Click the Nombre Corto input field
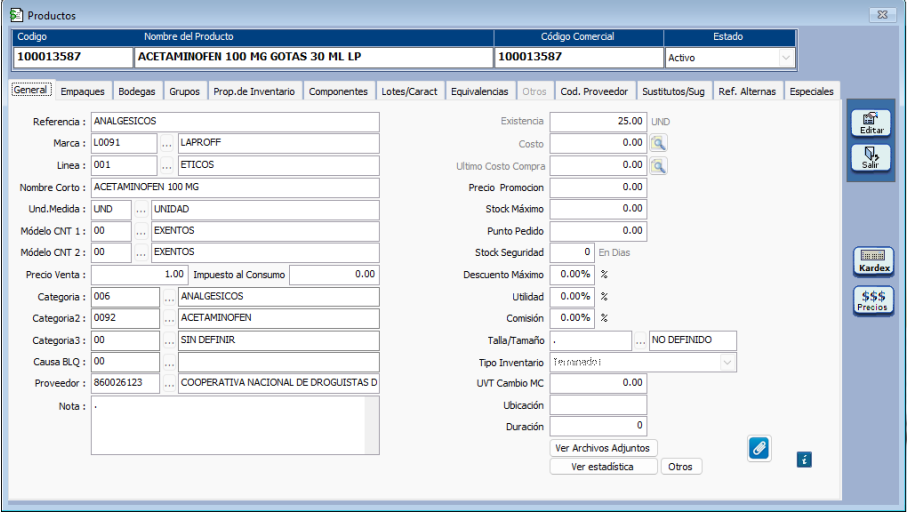Screen dimensions: 909x515 coord(235,187)
